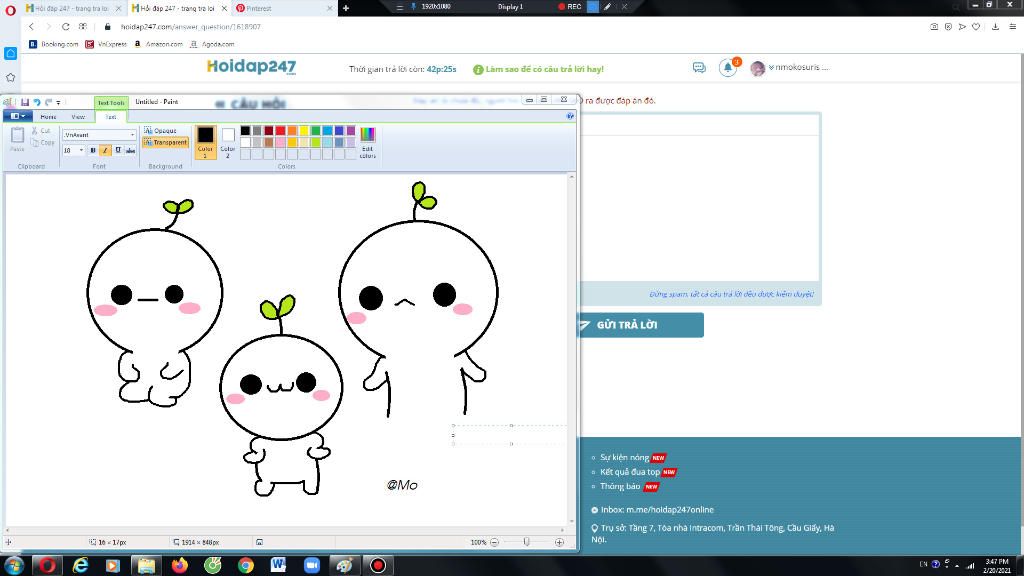This screenshot has height=576, width=1024.
Task: Click the Hoidap247 logo
Action: click(x=251, y=67)
